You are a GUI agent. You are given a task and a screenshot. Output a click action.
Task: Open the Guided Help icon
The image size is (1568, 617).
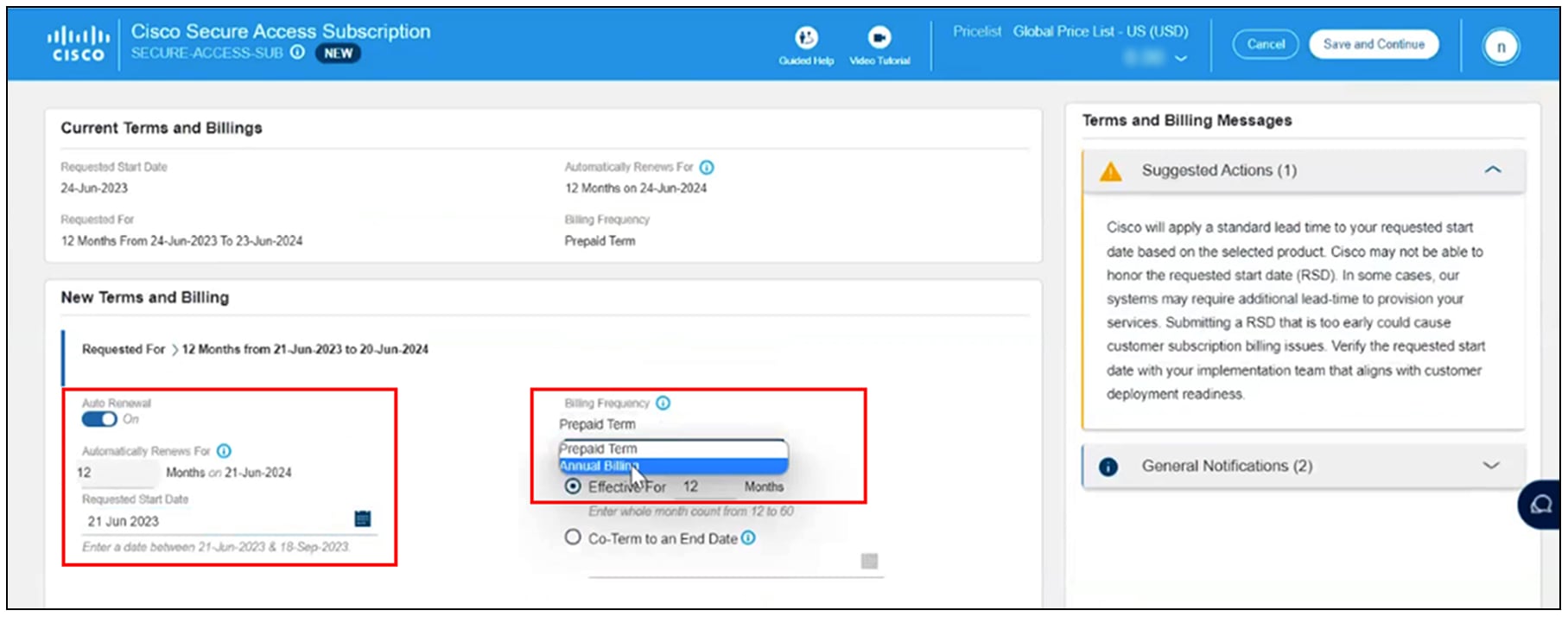806,37
